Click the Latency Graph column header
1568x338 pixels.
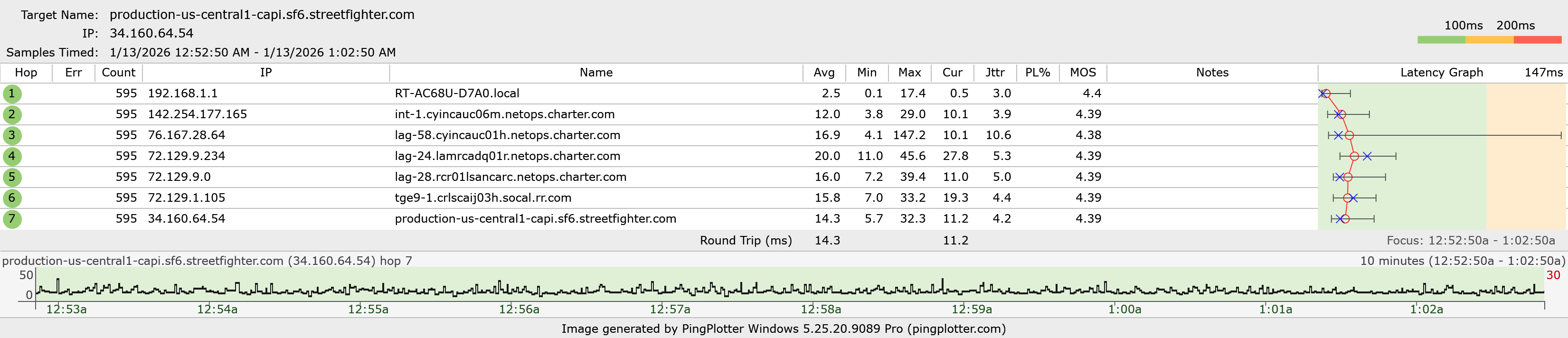[x=1441, y=73]
